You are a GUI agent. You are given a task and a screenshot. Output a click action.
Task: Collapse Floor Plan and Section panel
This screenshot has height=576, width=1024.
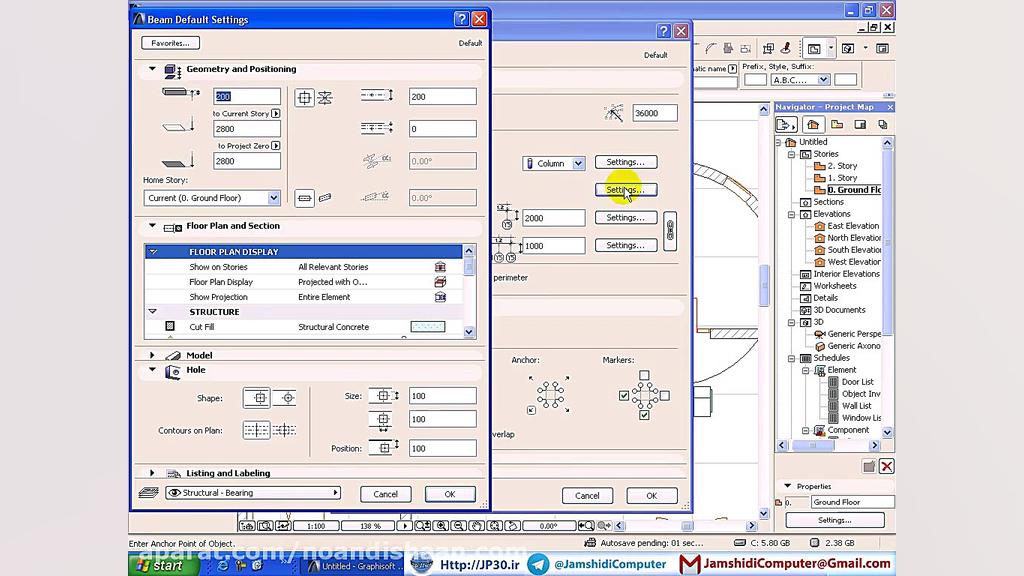[152, 226]
